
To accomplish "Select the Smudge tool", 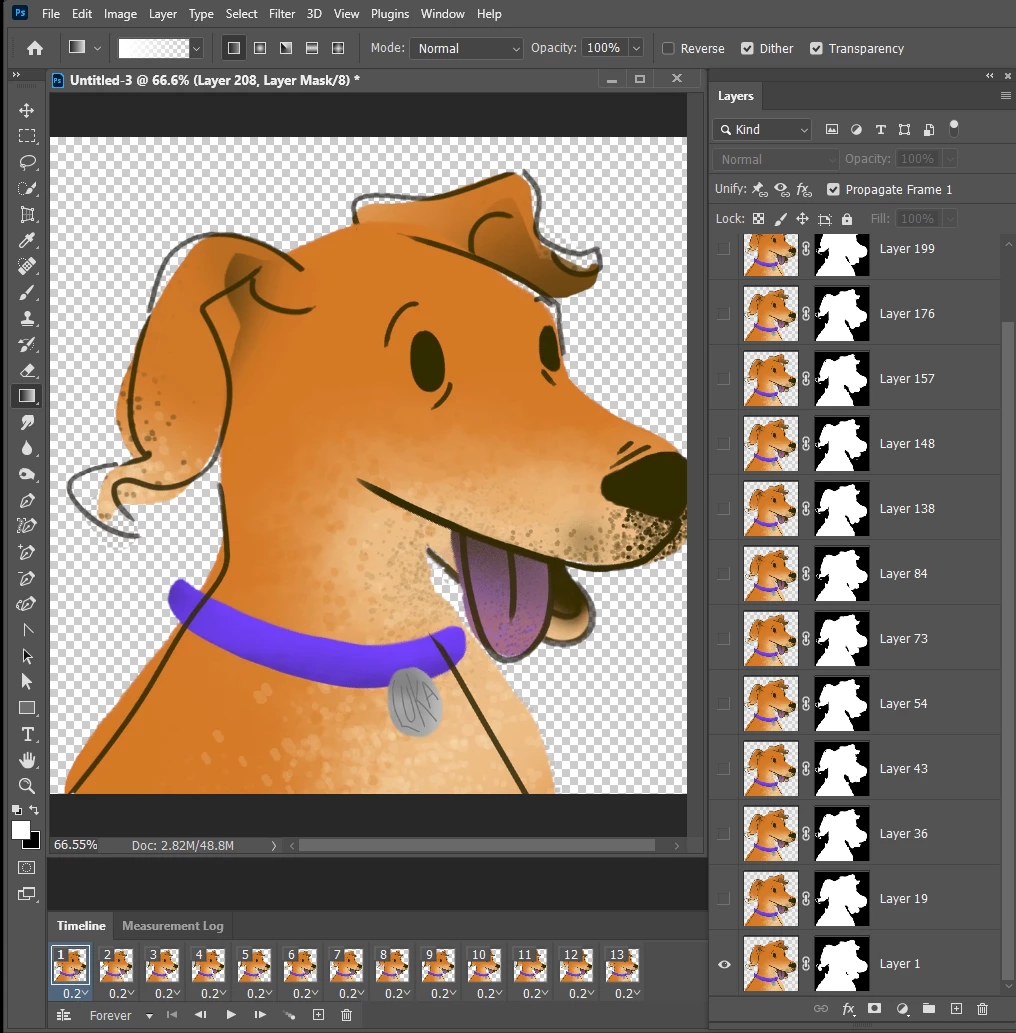I will [27, 422].
